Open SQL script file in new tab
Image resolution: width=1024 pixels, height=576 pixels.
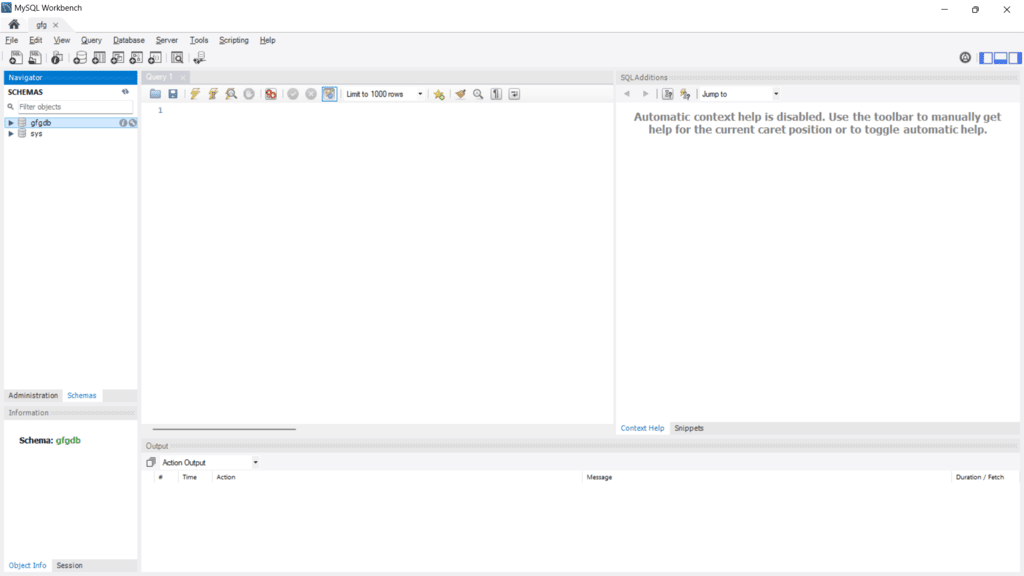tap(35, 58)
